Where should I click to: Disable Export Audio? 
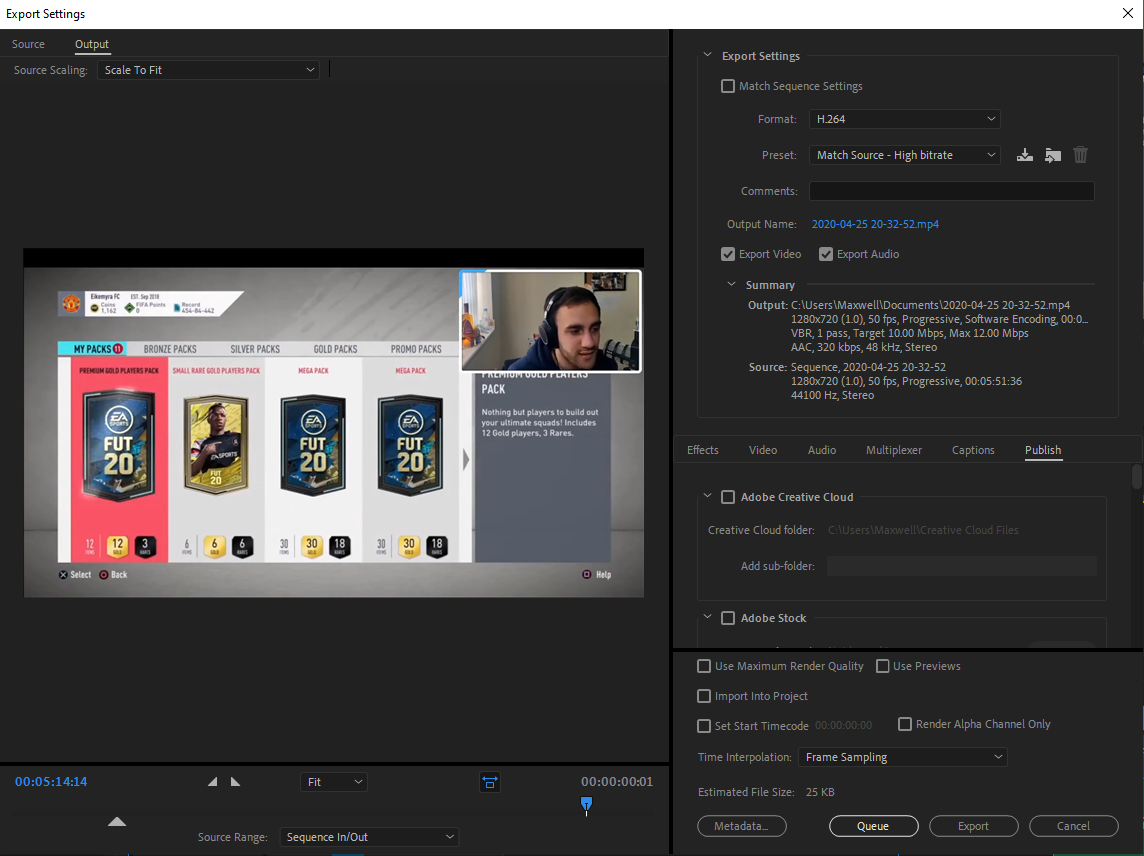click(825, 253)
